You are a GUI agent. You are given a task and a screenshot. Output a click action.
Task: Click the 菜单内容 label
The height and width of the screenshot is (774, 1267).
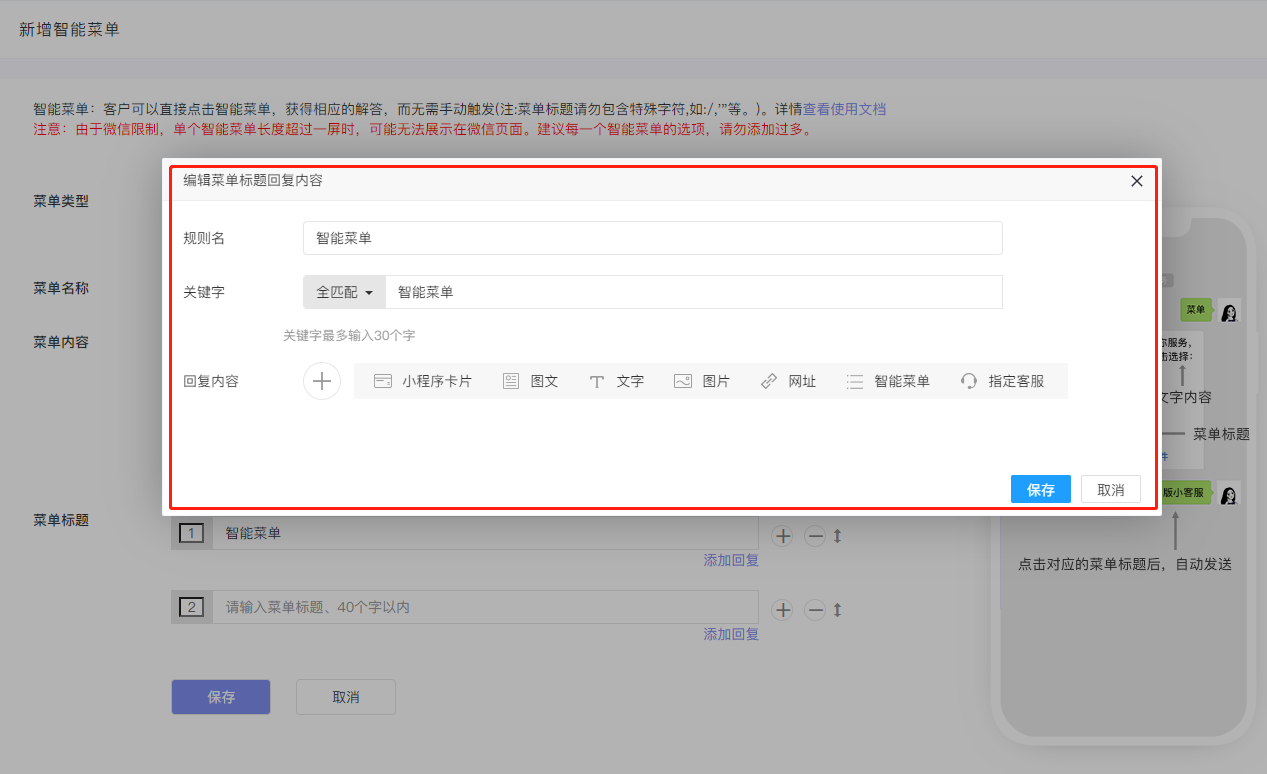click(x=61, y=342)
